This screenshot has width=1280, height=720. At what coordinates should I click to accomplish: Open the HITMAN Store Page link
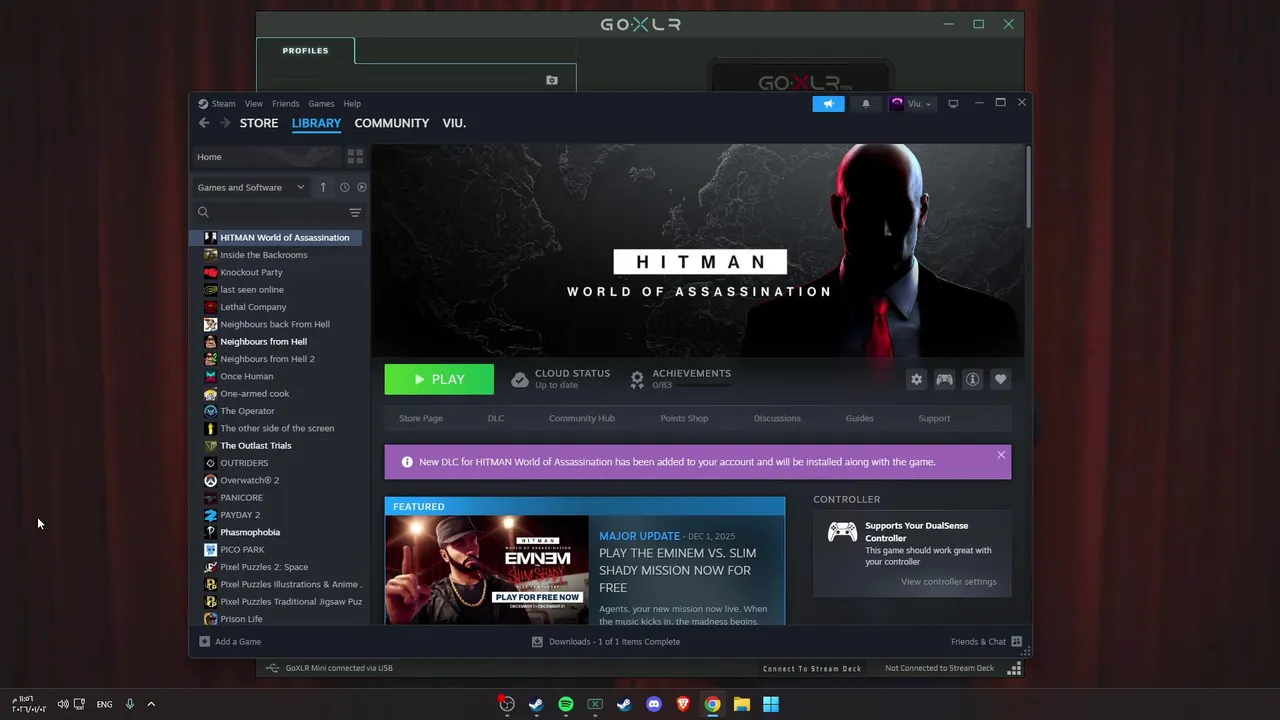point(421,418)
